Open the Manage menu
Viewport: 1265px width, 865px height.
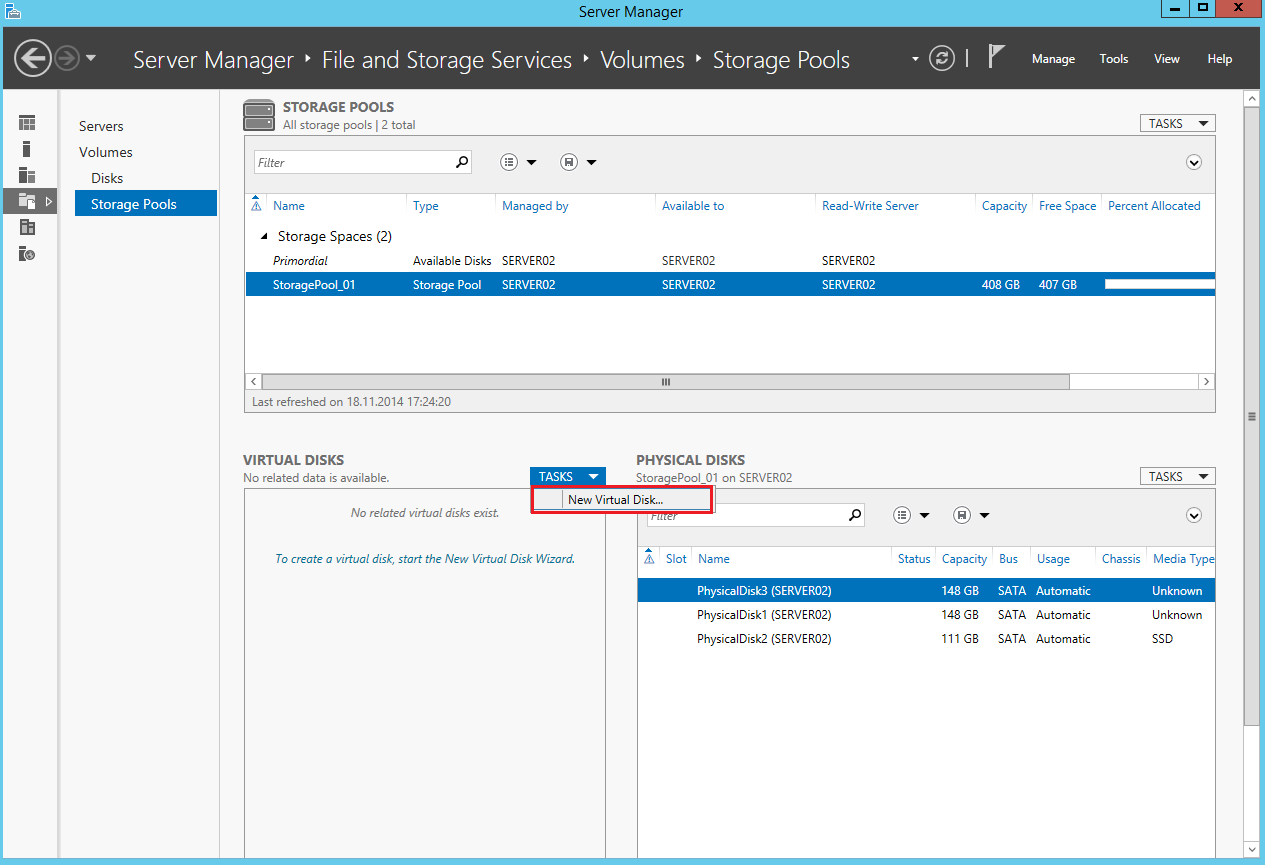(1053, 59)
